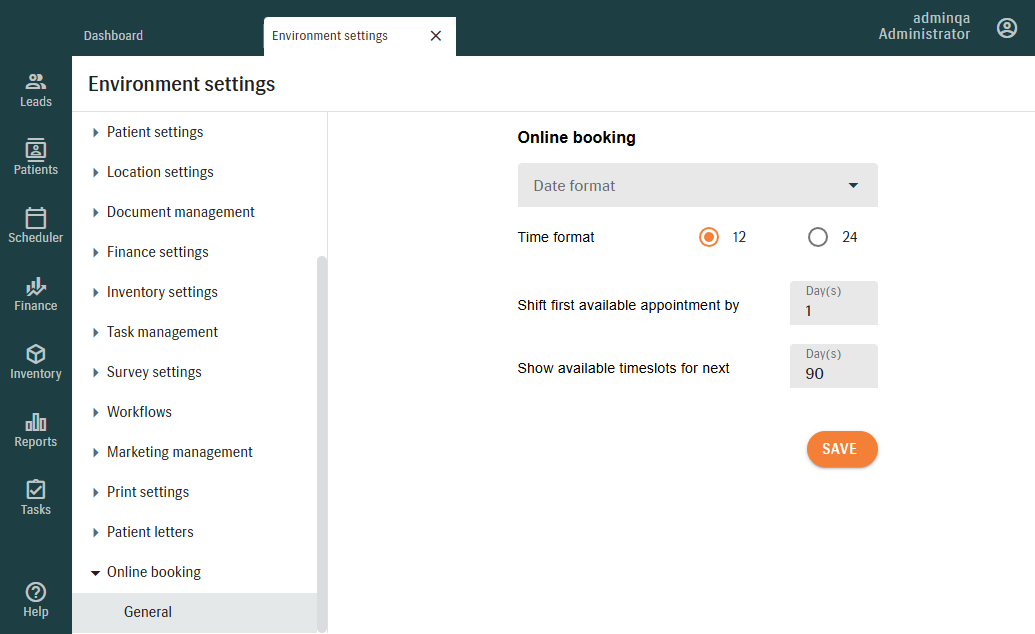1035x634 pixels.
Task: Open the Inventory box icon
Action: click(36, 354)
